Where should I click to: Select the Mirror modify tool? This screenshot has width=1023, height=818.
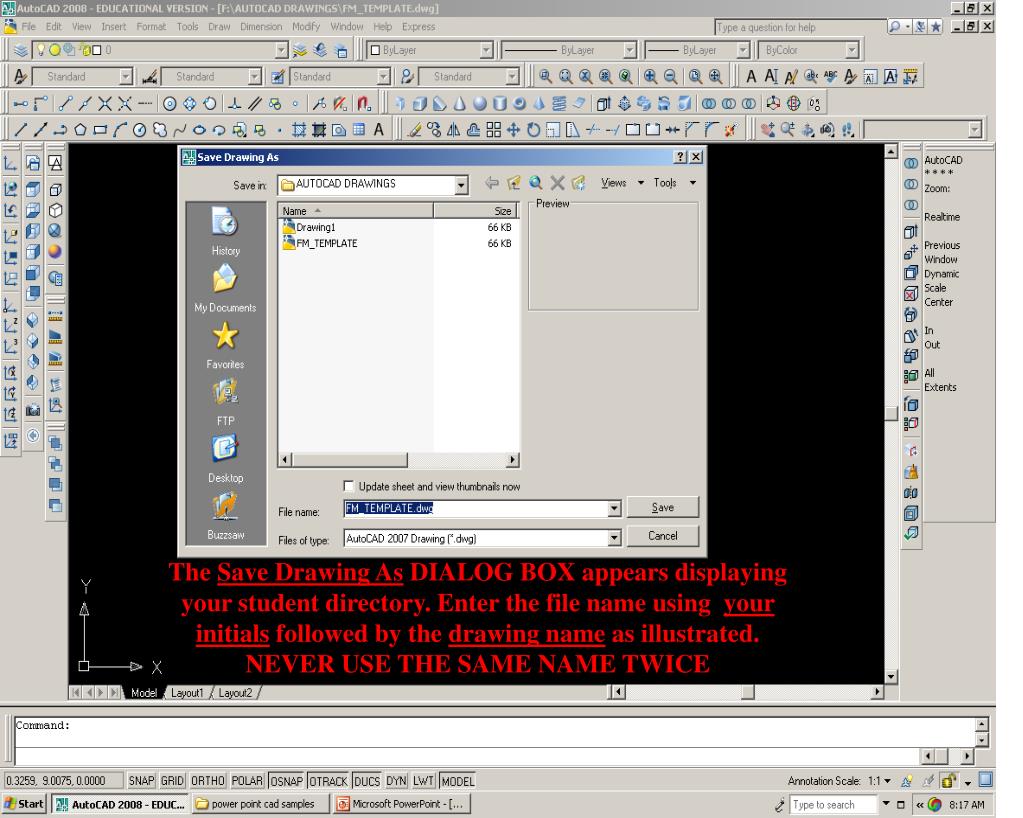(x=453, y=130)
